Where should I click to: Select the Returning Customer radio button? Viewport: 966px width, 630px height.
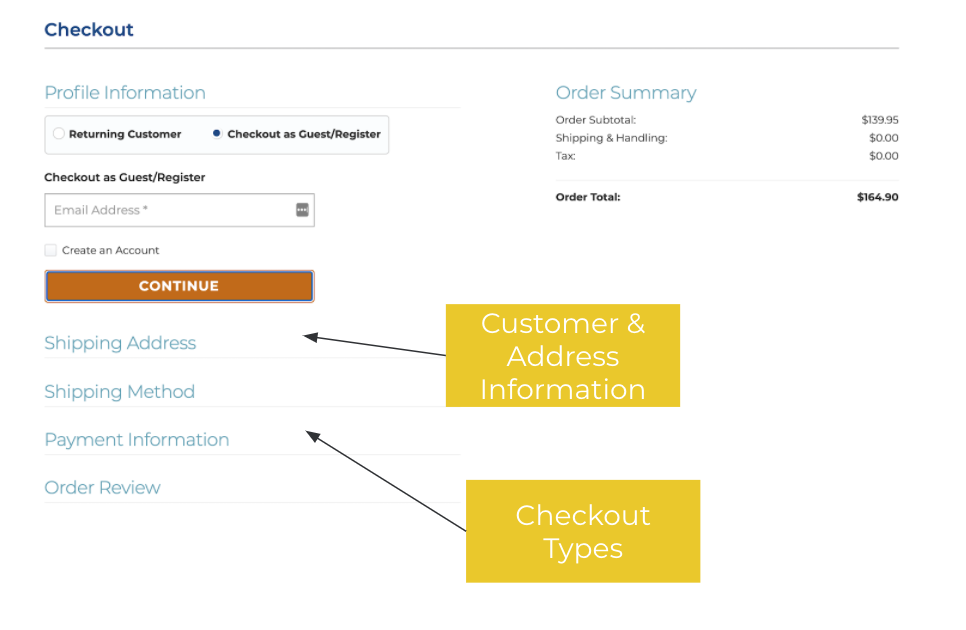[x=59, y=134]
